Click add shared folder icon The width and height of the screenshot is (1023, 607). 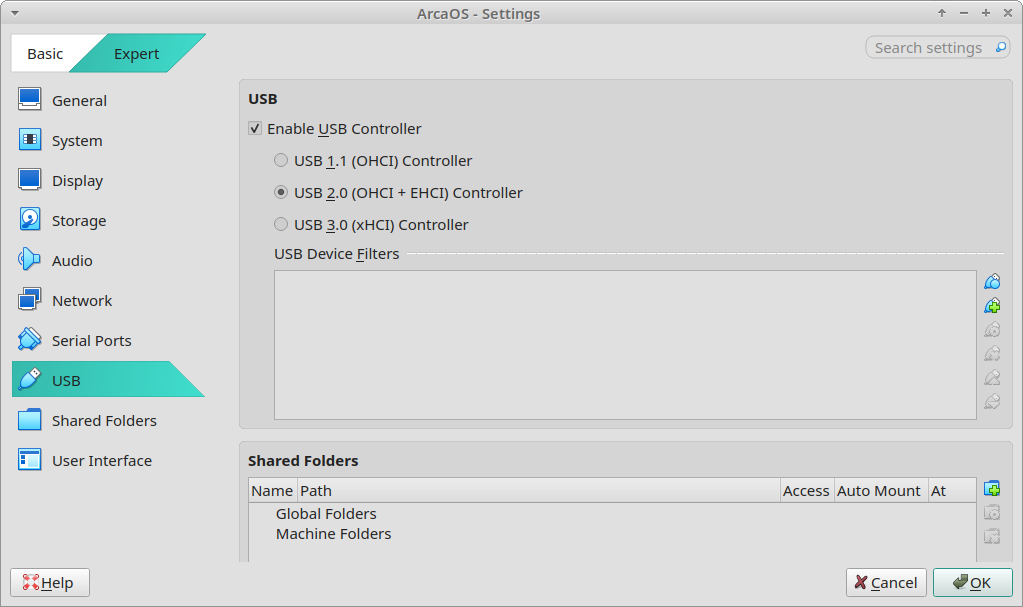click(992, 489)
